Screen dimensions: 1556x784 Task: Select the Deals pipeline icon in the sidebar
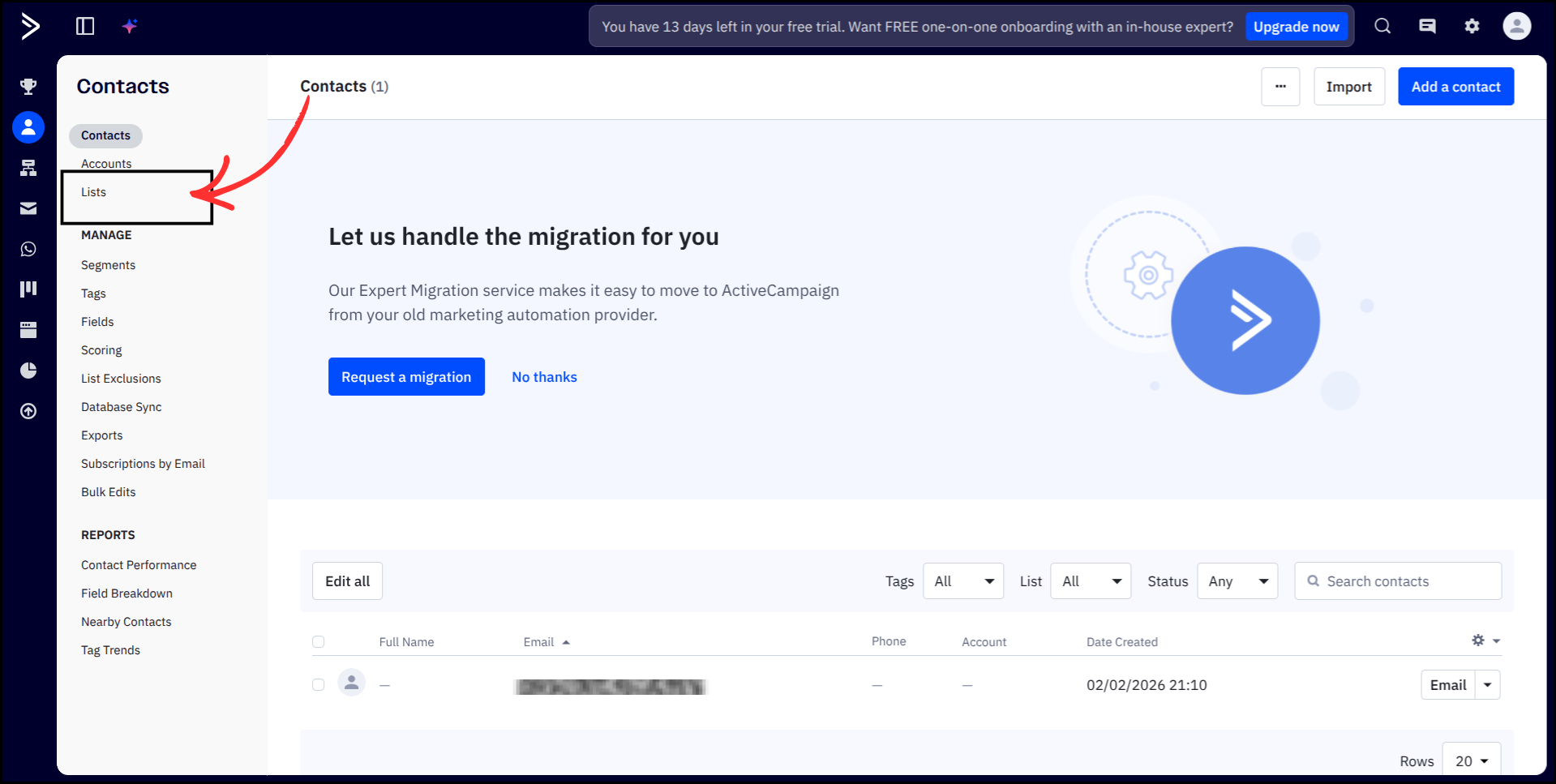coord(28,289)
